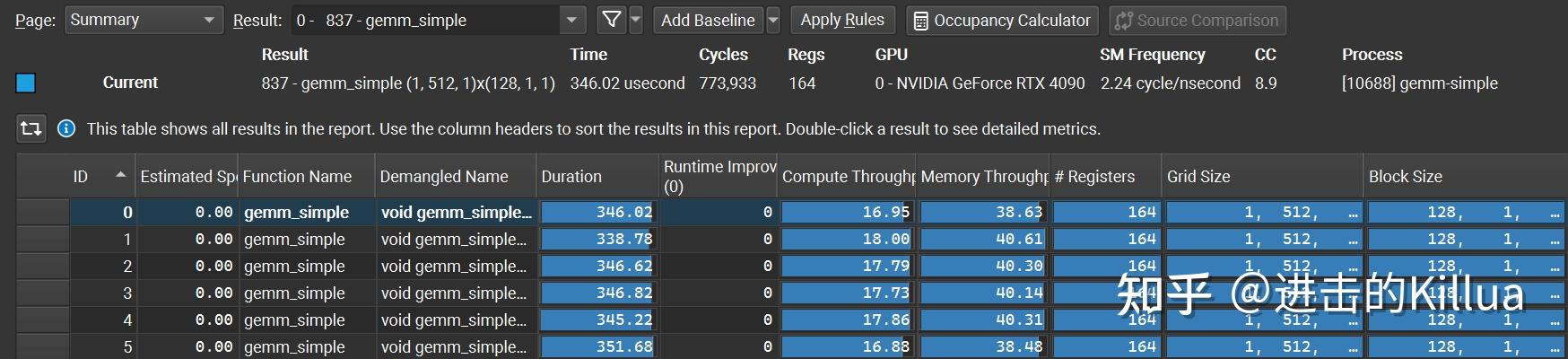Click the Source Comparison button
The height and width of the screenshot is (359, 1568).
coord(1197,20)
